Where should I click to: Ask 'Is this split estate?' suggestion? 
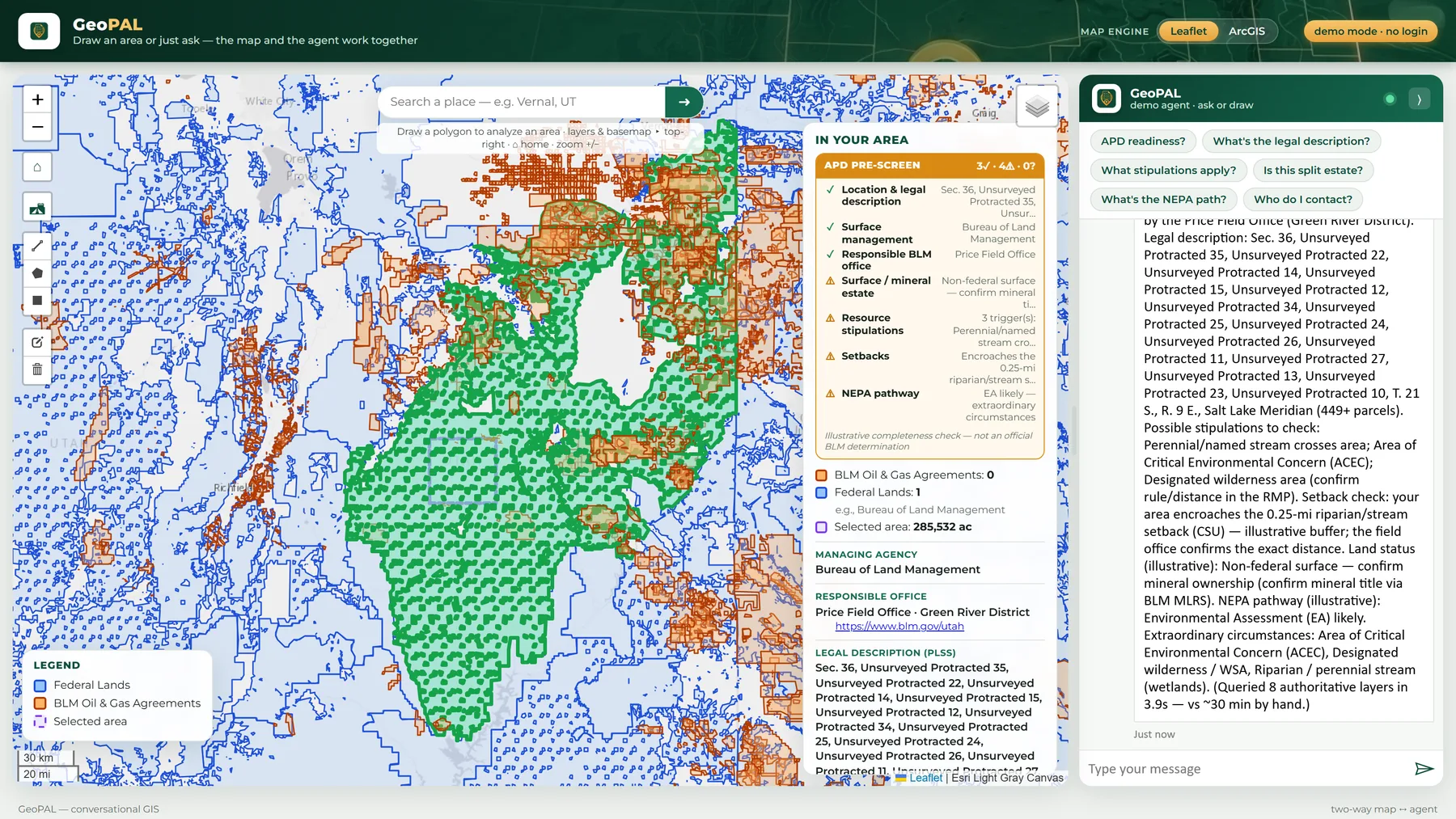tap(1313, 171)
